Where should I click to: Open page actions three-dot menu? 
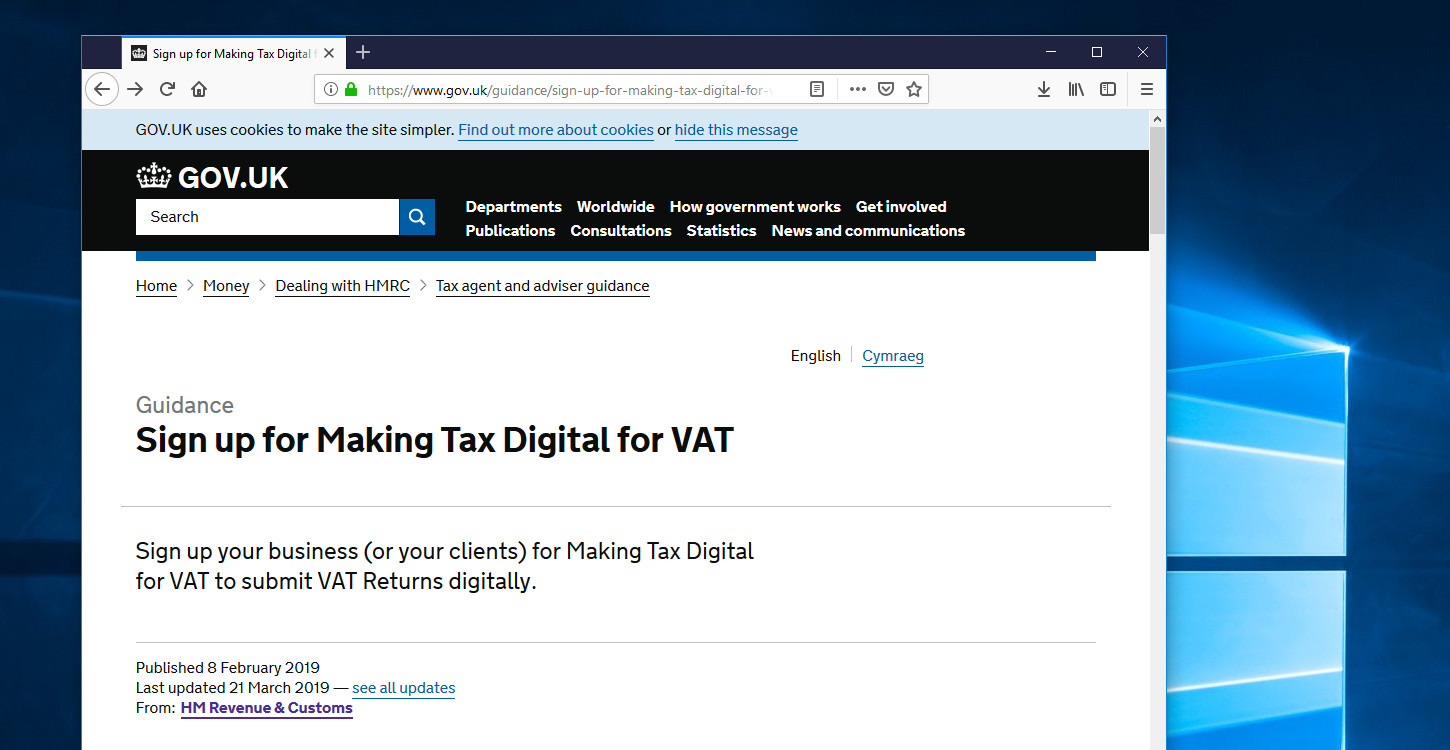click(857, 89)
